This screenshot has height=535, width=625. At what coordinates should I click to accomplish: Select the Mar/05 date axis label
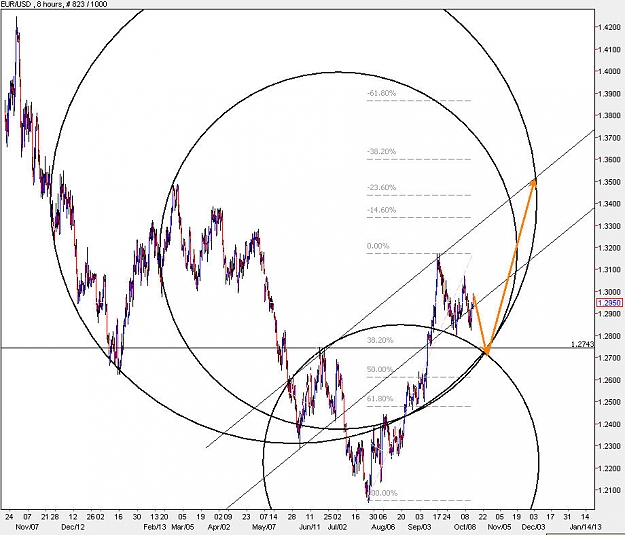pyautogui.click(x=183, y=527)
